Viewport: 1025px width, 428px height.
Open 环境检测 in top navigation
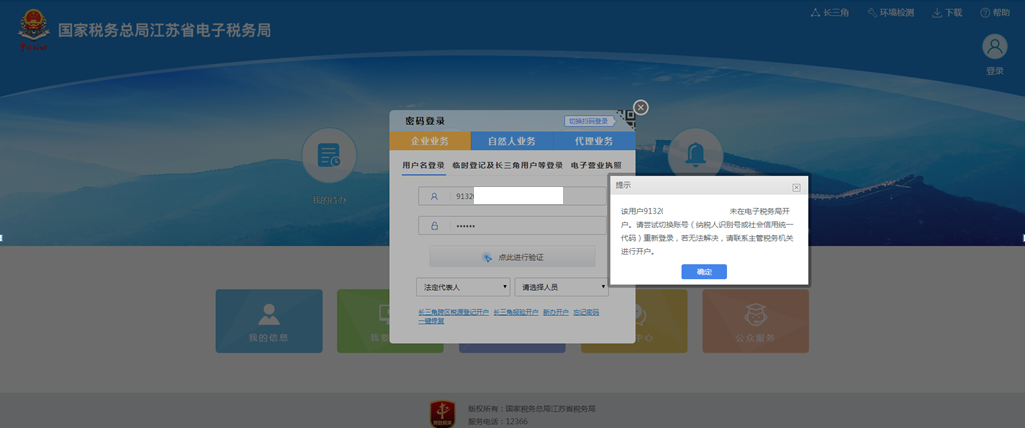click(890, 12)
